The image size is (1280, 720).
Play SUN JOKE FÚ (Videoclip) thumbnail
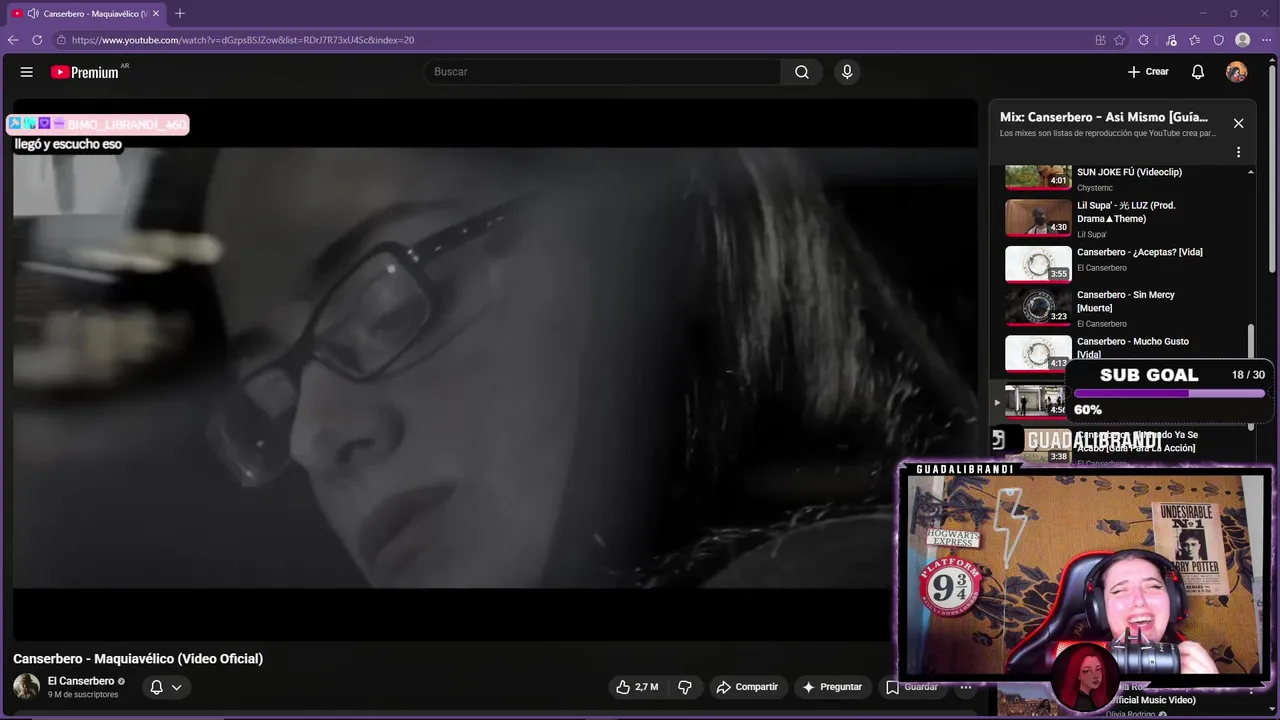(1038, 176)
